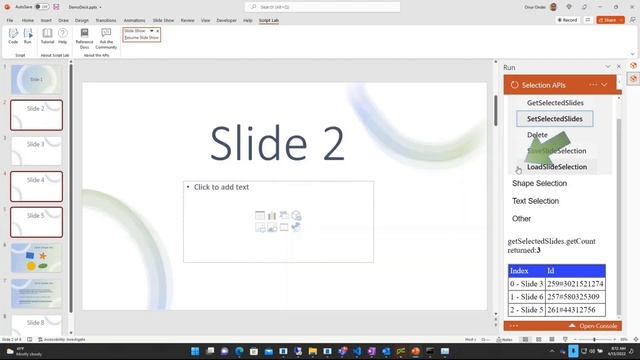Expand the Selection APIs header chevron
Image resolution: width=640 pixels, height=360 pixels.
point(604,85)
